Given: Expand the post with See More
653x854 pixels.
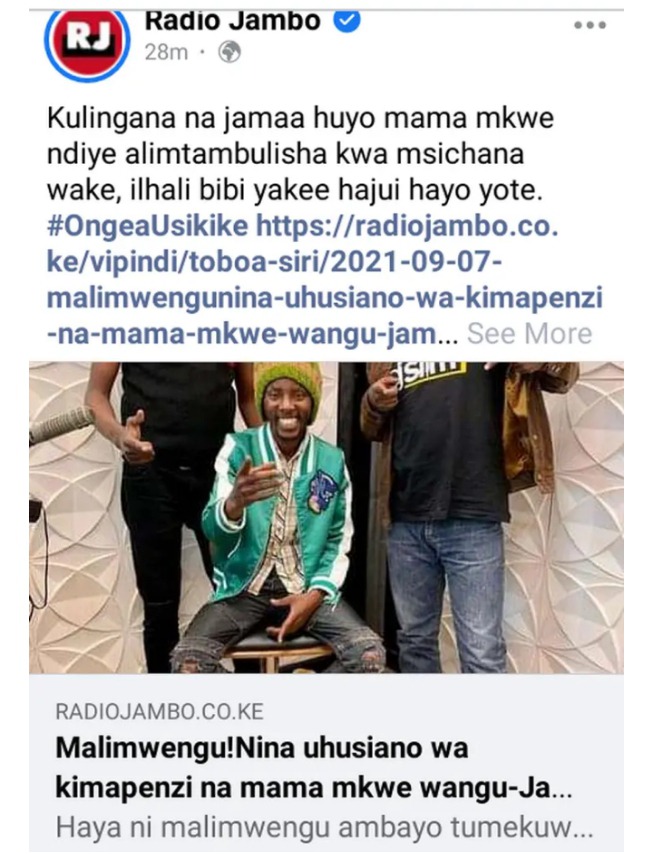Looking at the screenshot, I should tap(529, 333).
